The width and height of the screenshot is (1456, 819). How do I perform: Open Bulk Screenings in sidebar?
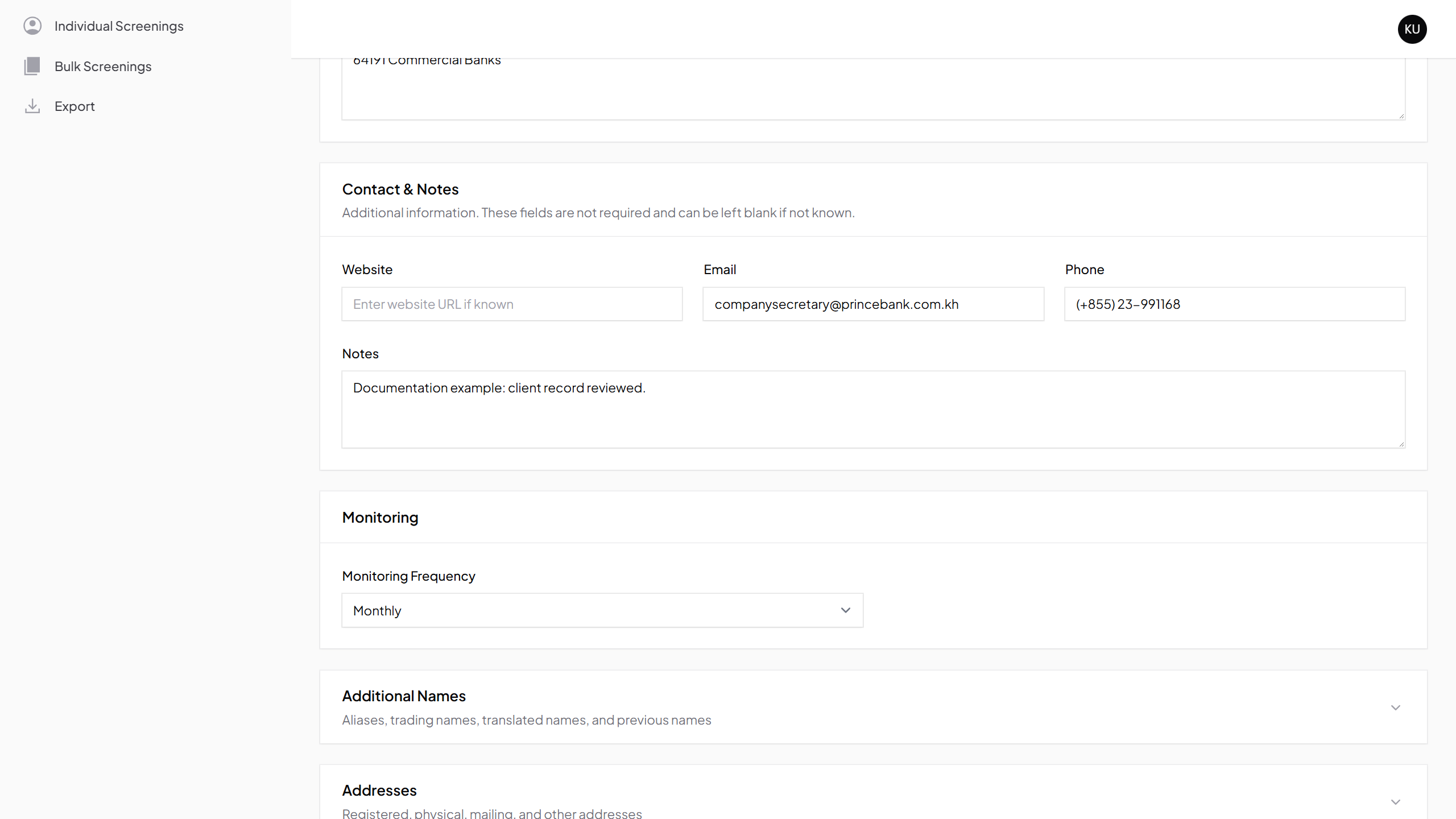click(x=103, y=67)
